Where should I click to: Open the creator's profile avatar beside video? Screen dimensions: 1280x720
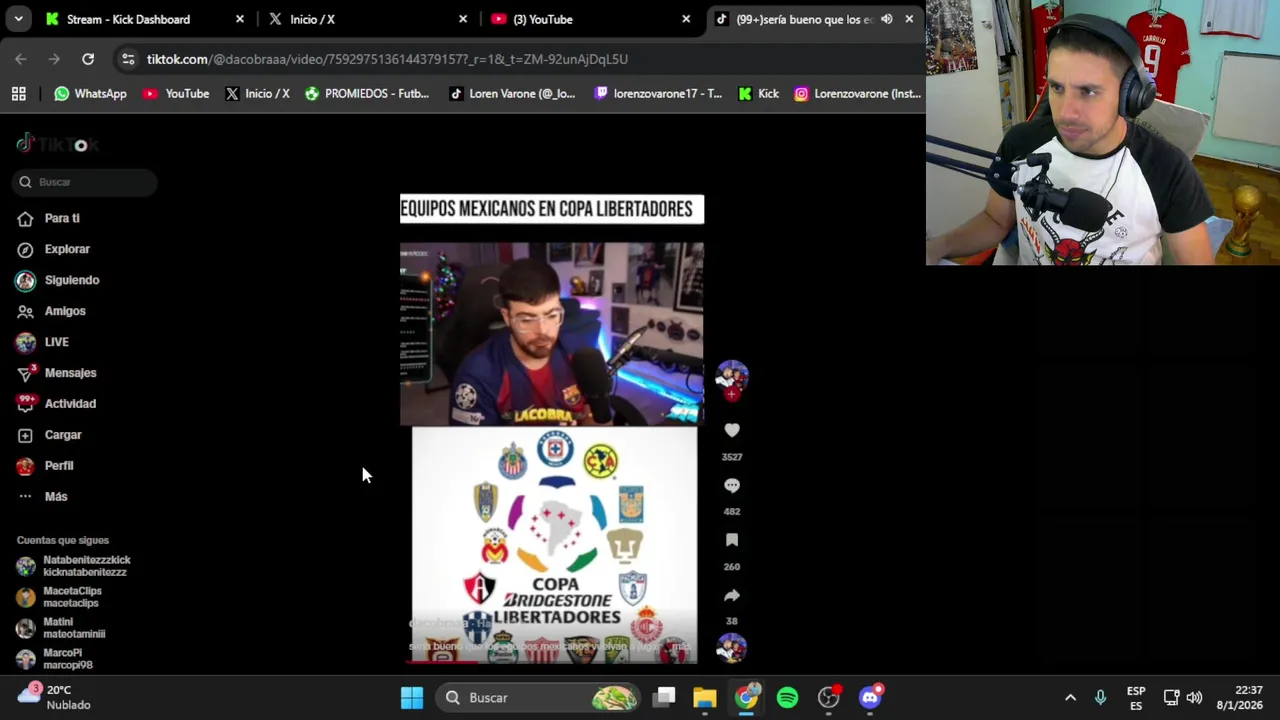pos(732,377)
